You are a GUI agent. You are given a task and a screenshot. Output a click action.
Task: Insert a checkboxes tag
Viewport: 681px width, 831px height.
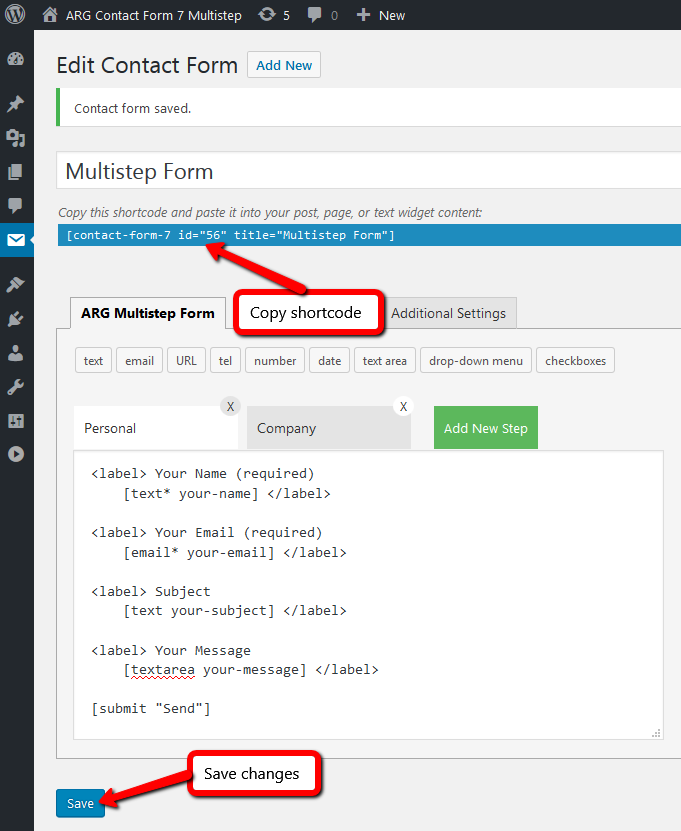click(576, 360)
